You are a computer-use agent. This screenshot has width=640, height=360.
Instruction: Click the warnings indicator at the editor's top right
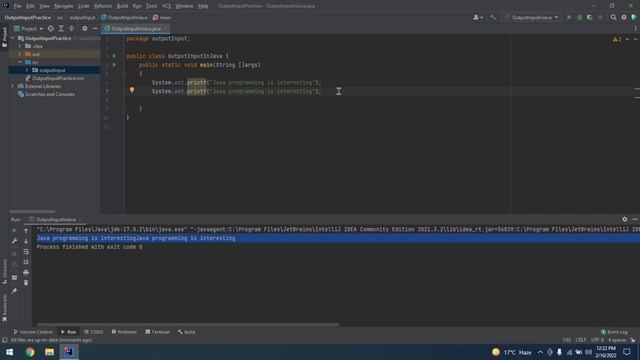617,39
